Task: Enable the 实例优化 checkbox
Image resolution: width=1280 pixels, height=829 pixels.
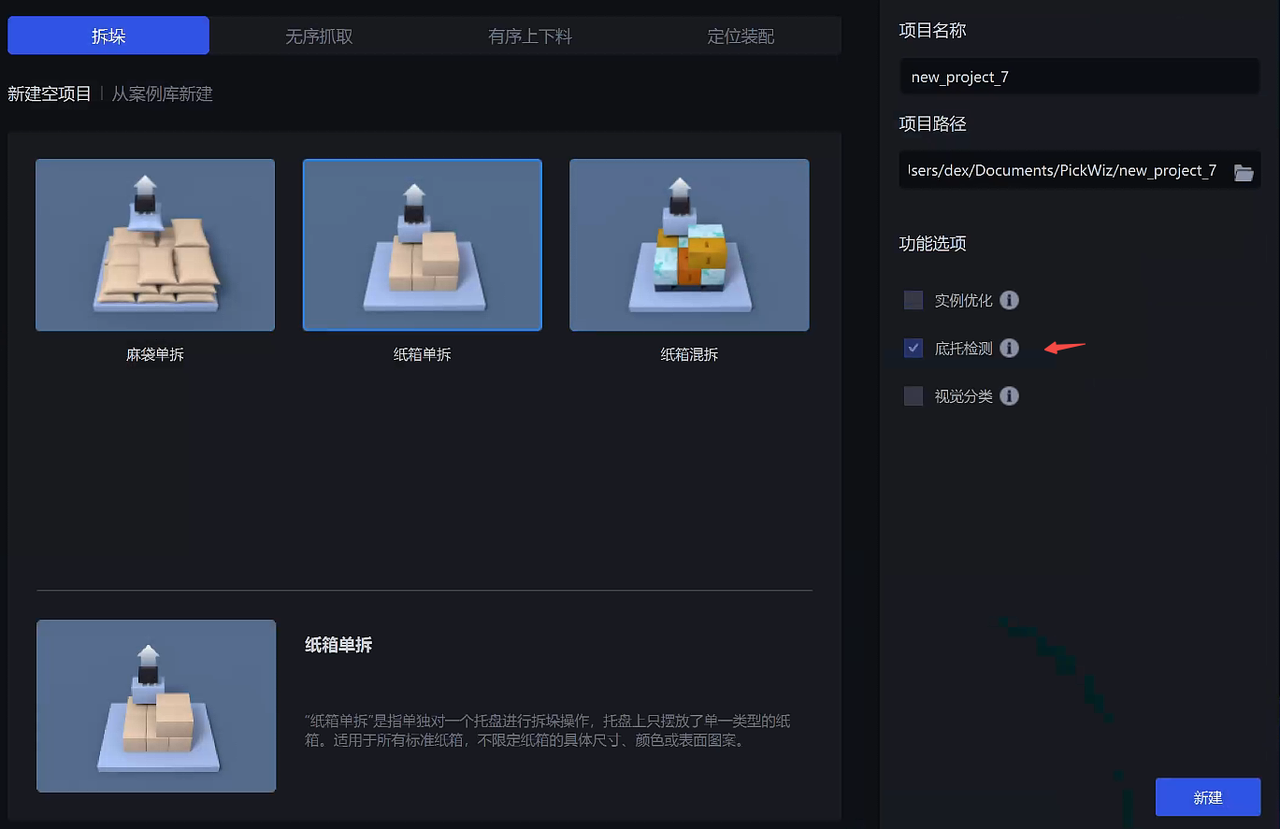Action: [x=913, y=300]
